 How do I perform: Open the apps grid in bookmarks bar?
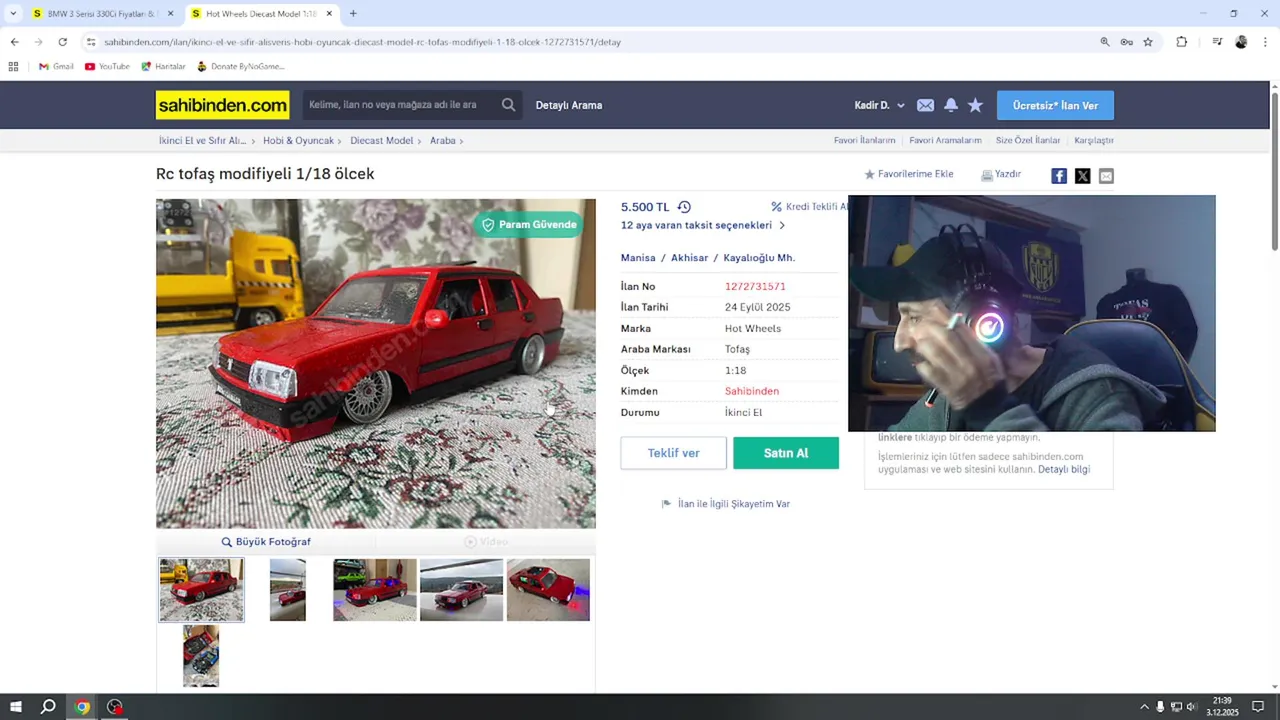coord(13,66)
